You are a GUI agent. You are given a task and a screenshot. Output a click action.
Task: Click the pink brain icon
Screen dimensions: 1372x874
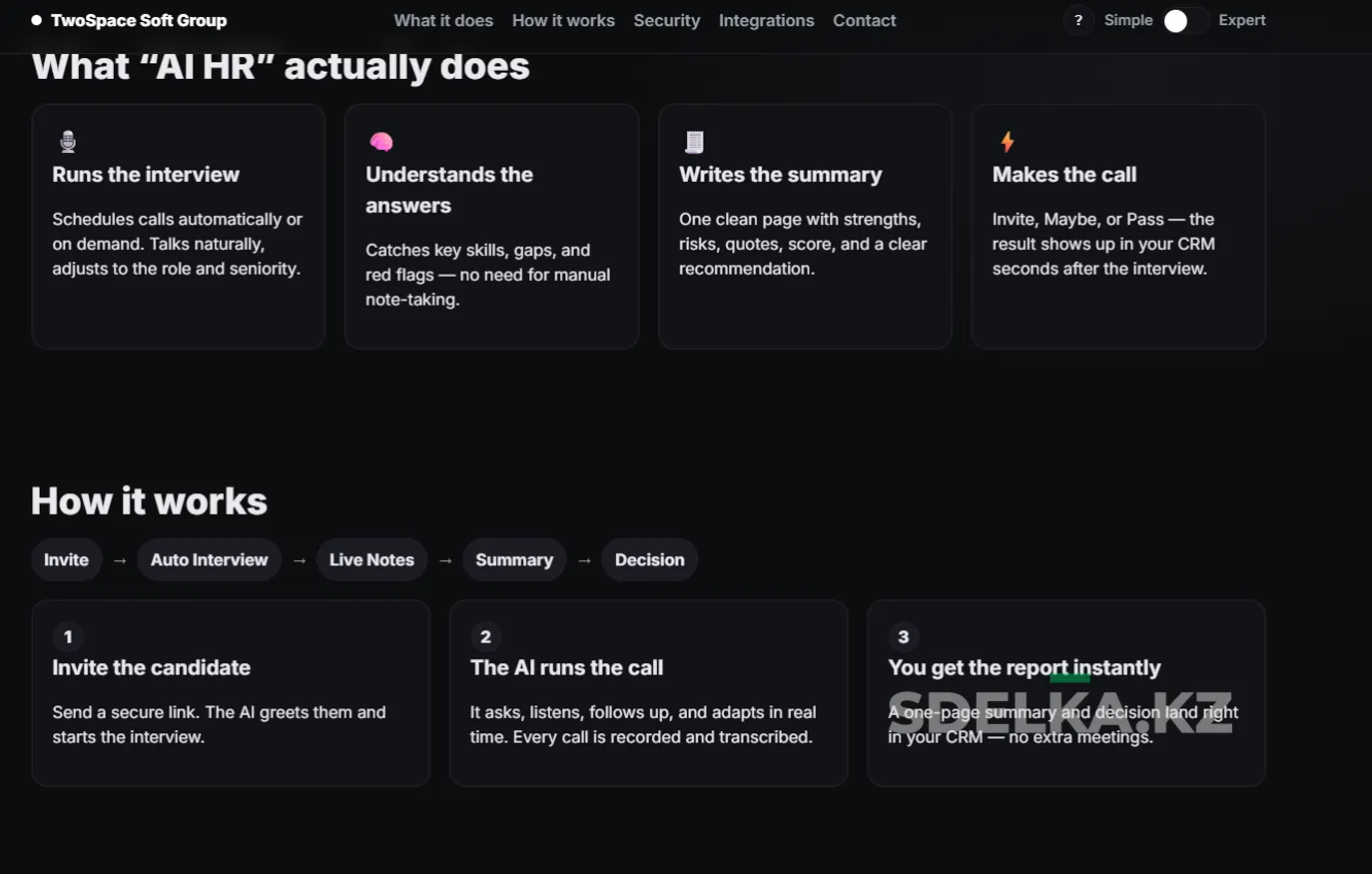tap(380, 142)
